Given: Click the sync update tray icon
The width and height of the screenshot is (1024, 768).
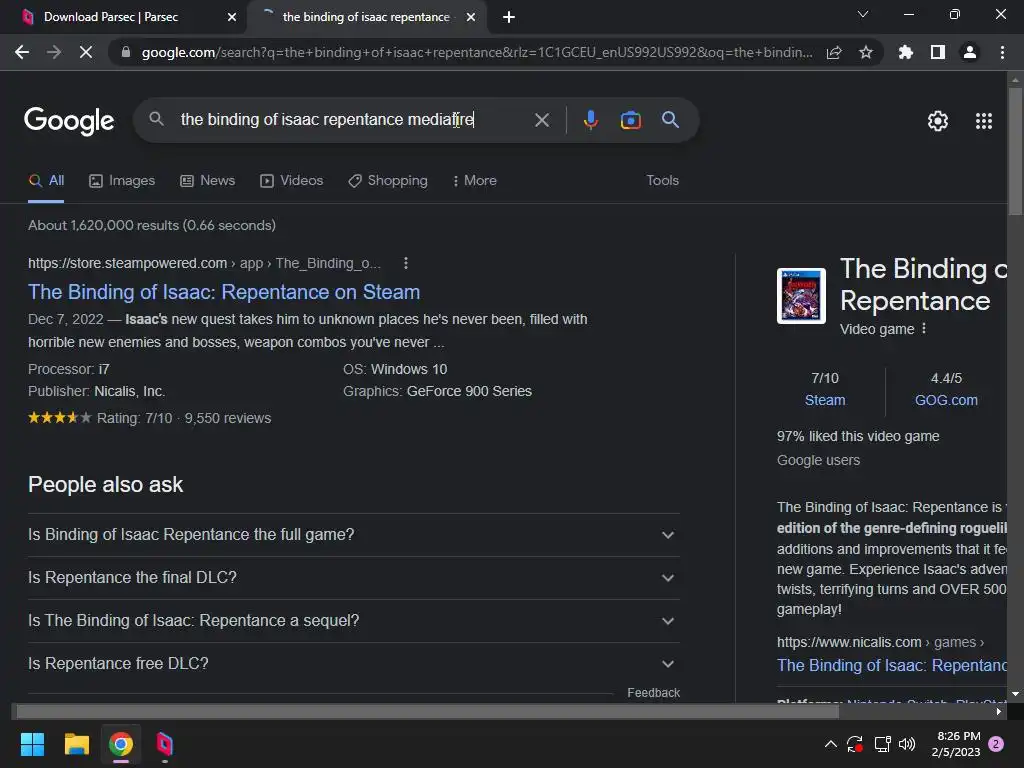Looking at the screenshot, I should (855, 744).
